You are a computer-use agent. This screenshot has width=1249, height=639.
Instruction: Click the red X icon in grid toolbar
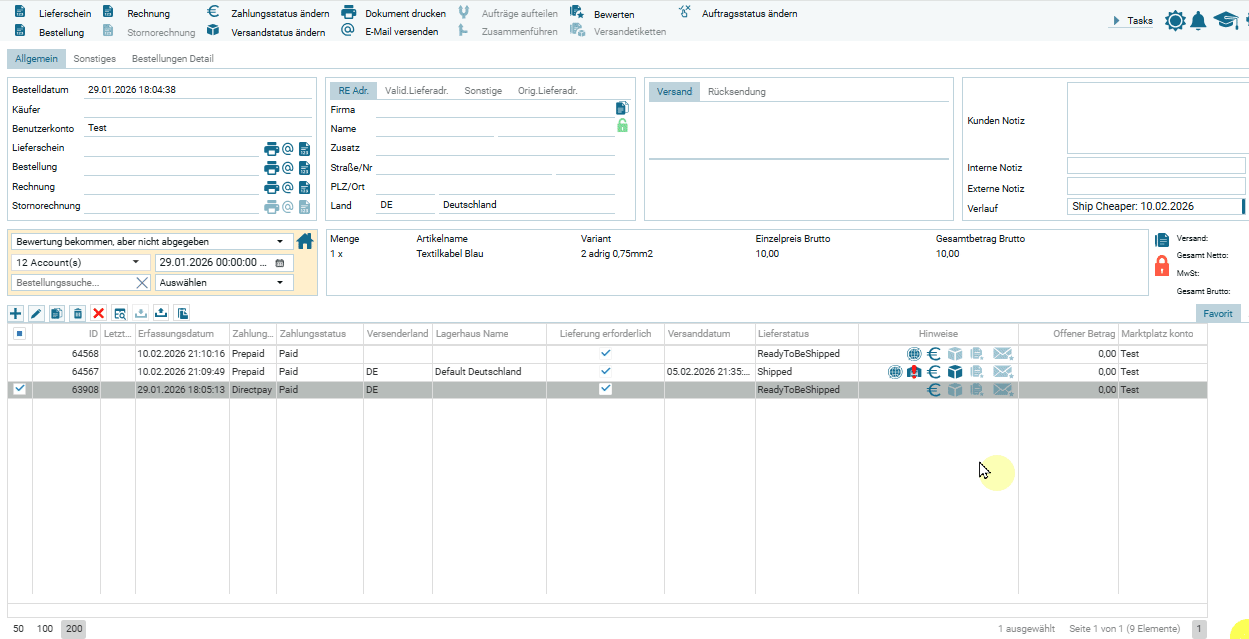(x=98, y=314)
